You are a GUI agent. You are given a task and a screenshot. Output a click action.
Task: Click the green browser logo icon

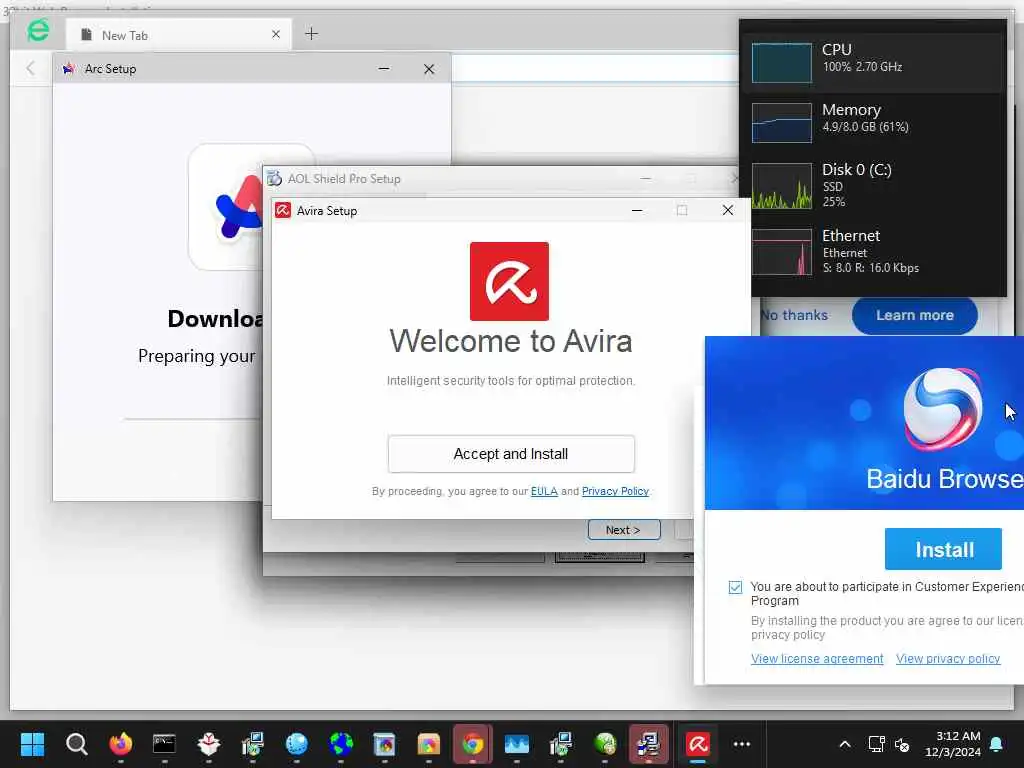[38, 30]
